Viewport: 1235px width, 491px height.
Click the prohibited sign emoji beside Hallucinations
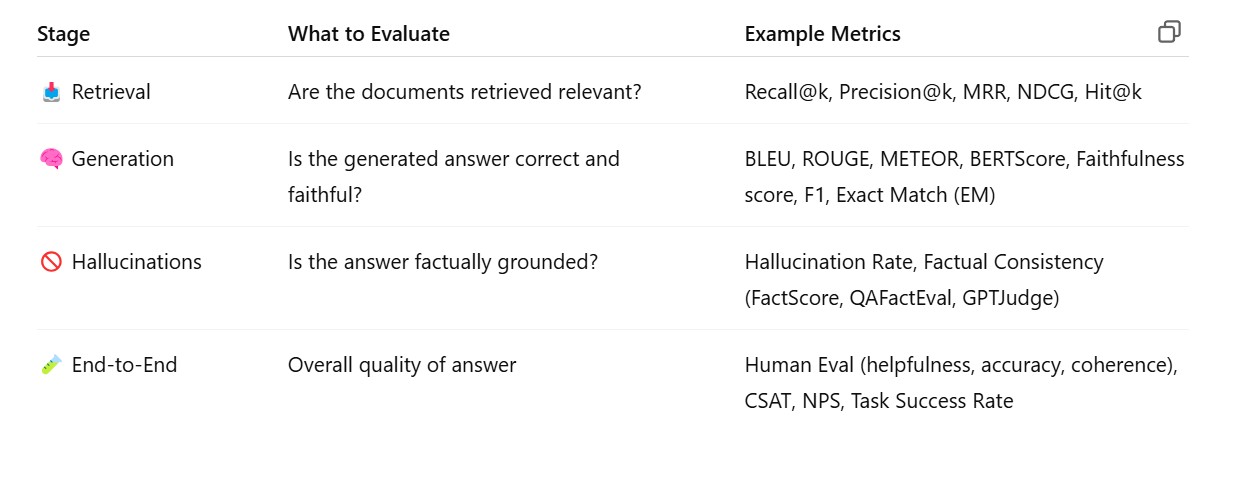point(51,262)
